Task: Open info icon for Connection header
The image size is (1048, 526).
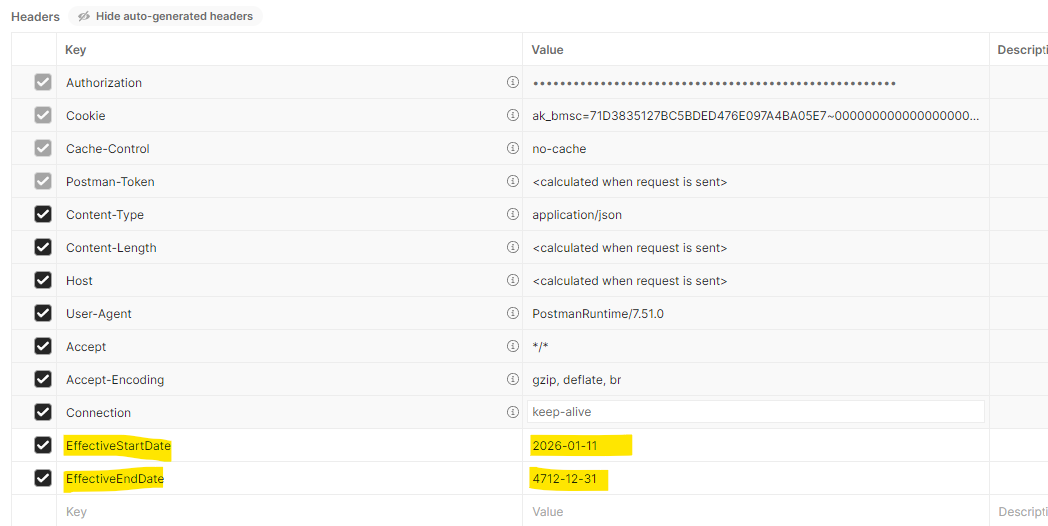Action: pyautogui.click(x=513, y=412)
